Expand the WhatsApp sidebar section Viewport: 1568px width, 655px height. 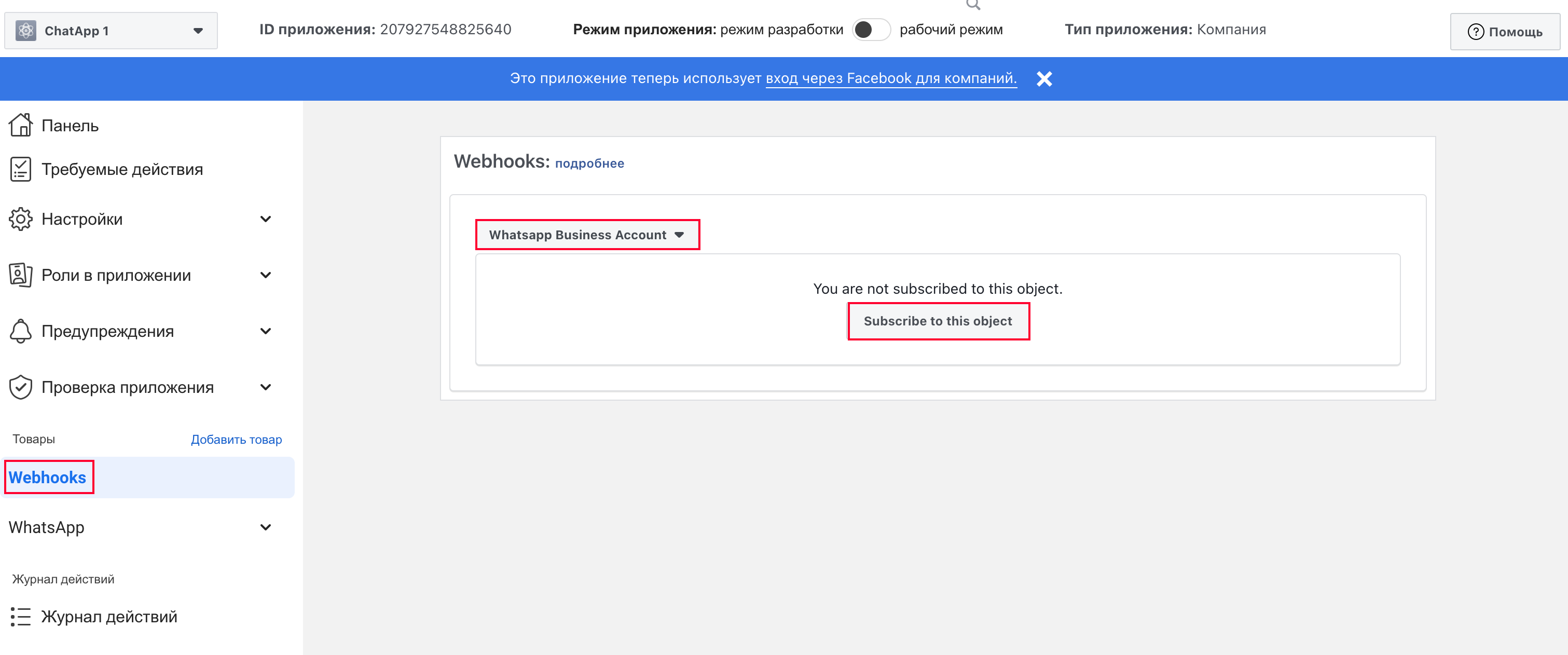(x=265, y=527)
